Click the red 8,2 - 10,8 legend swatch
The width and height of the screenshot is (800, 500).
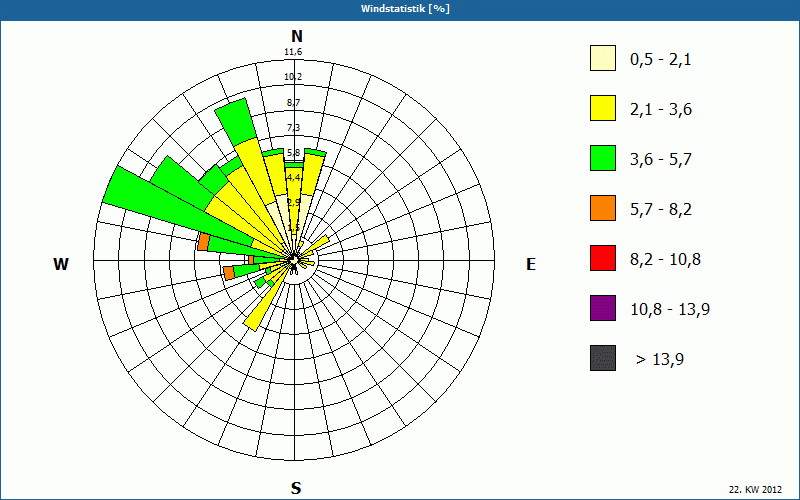coord(603,258)
